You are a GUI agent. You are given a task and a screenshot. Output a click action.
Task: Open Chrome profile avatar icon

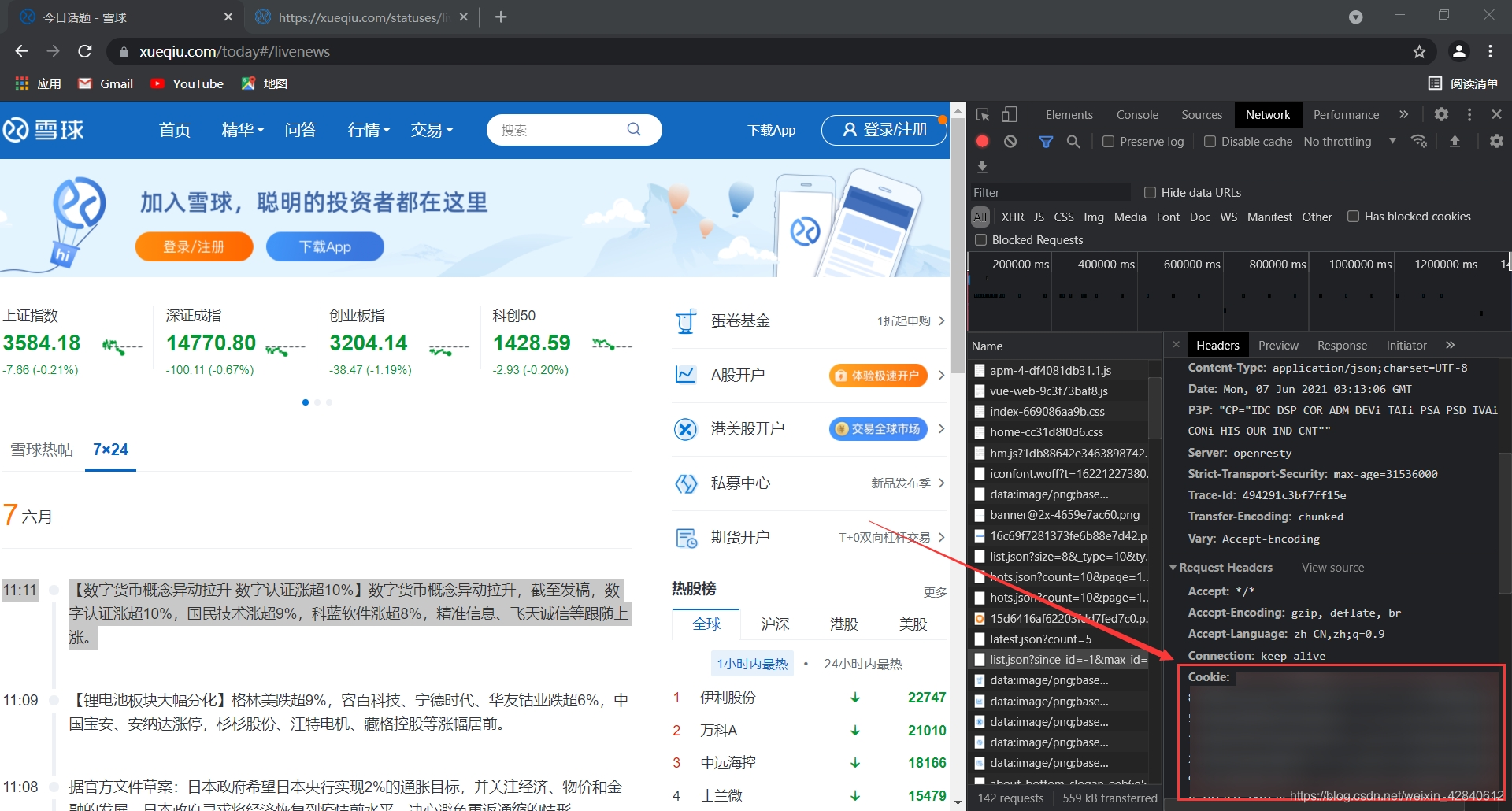click(1458, 52)
